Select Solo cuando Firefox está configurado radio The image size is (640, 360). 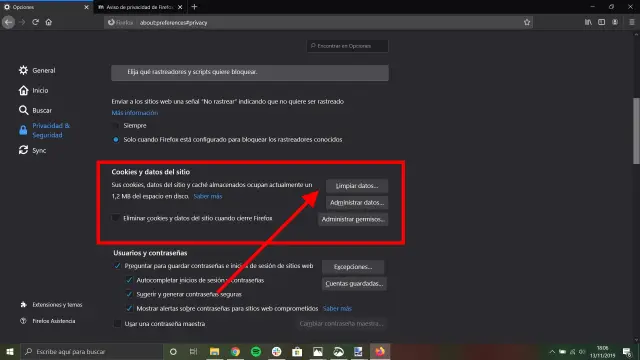(x=116, y=140)
